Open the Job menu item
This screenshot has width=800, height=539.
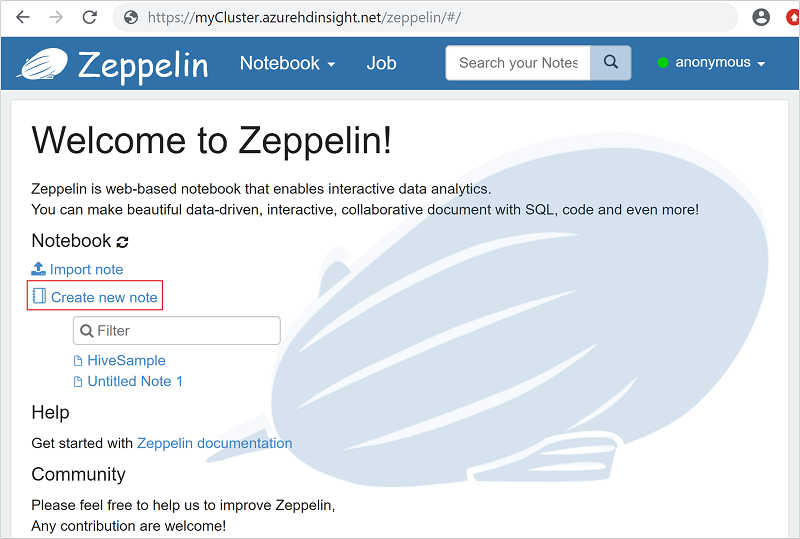click(x=381, y=63)
